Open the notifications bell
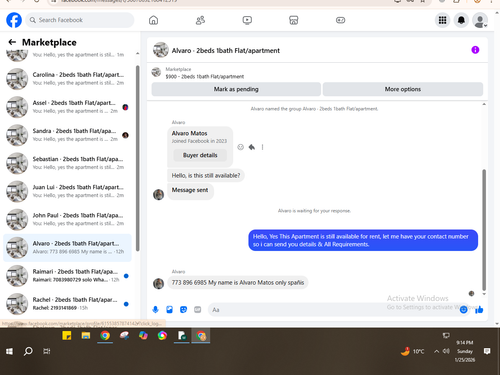Screen dimensions: 500x375 (x=461, y=20)
